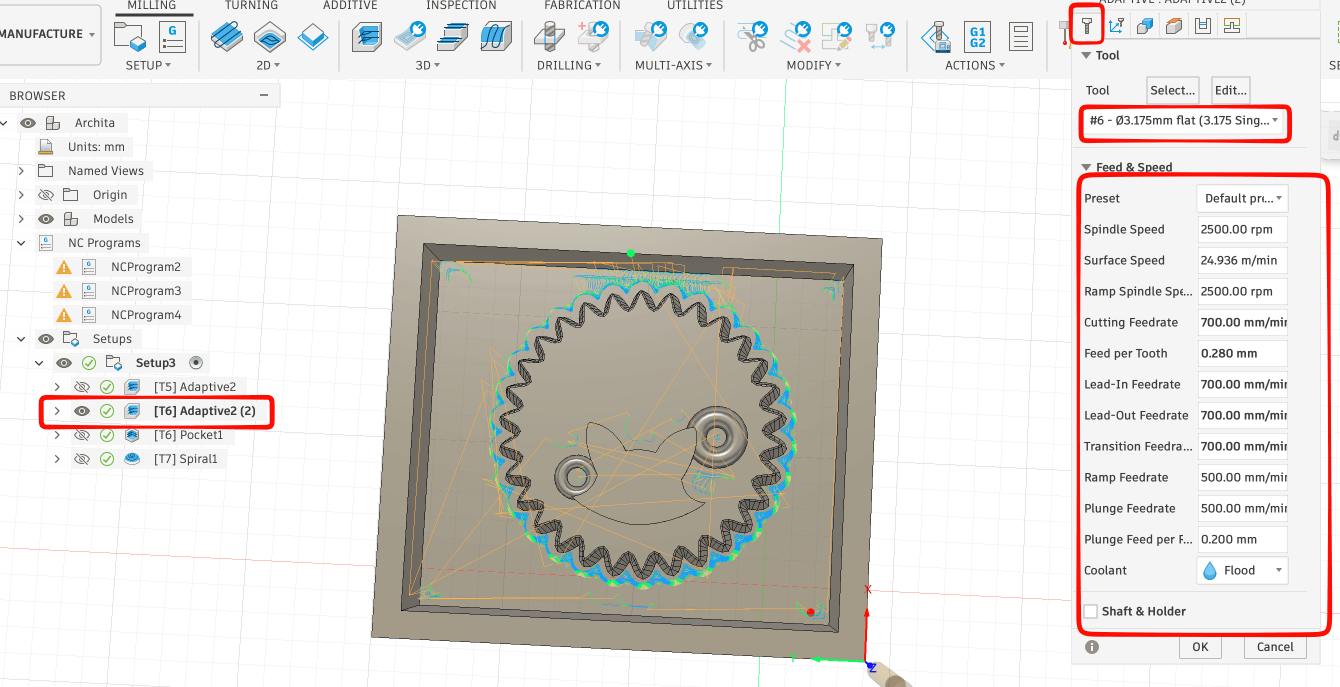1340x687 pixels.
Task: Show the hidden [T6] Pocket1 toolpath
Action: [82, 435]
